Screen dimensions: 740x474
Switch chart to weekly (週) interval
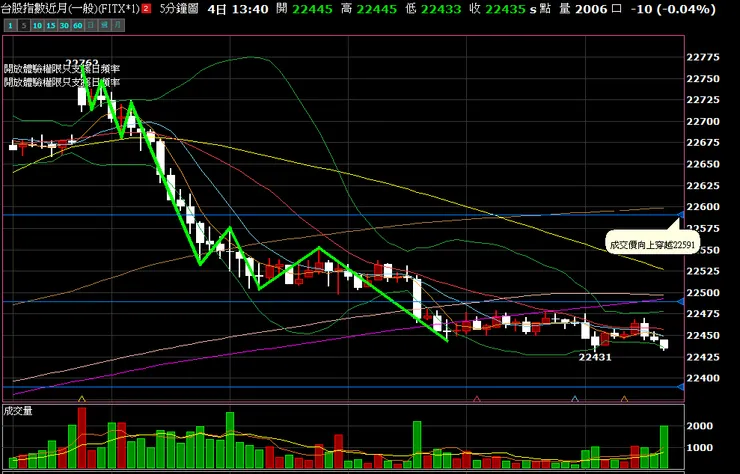pyautogui.click(x=104, y=25)
